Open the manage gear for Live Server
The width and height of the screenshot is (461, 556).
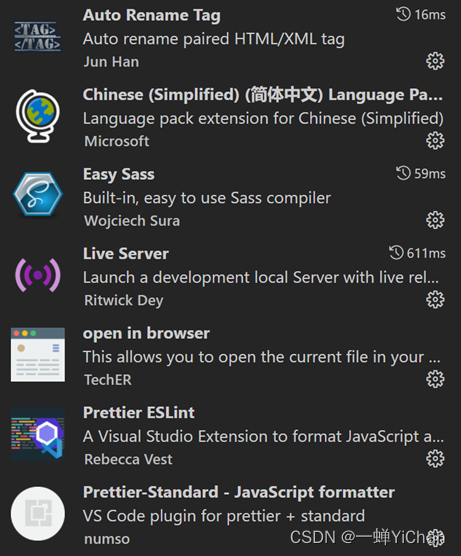pyautogui.click(x=435, y=300)
